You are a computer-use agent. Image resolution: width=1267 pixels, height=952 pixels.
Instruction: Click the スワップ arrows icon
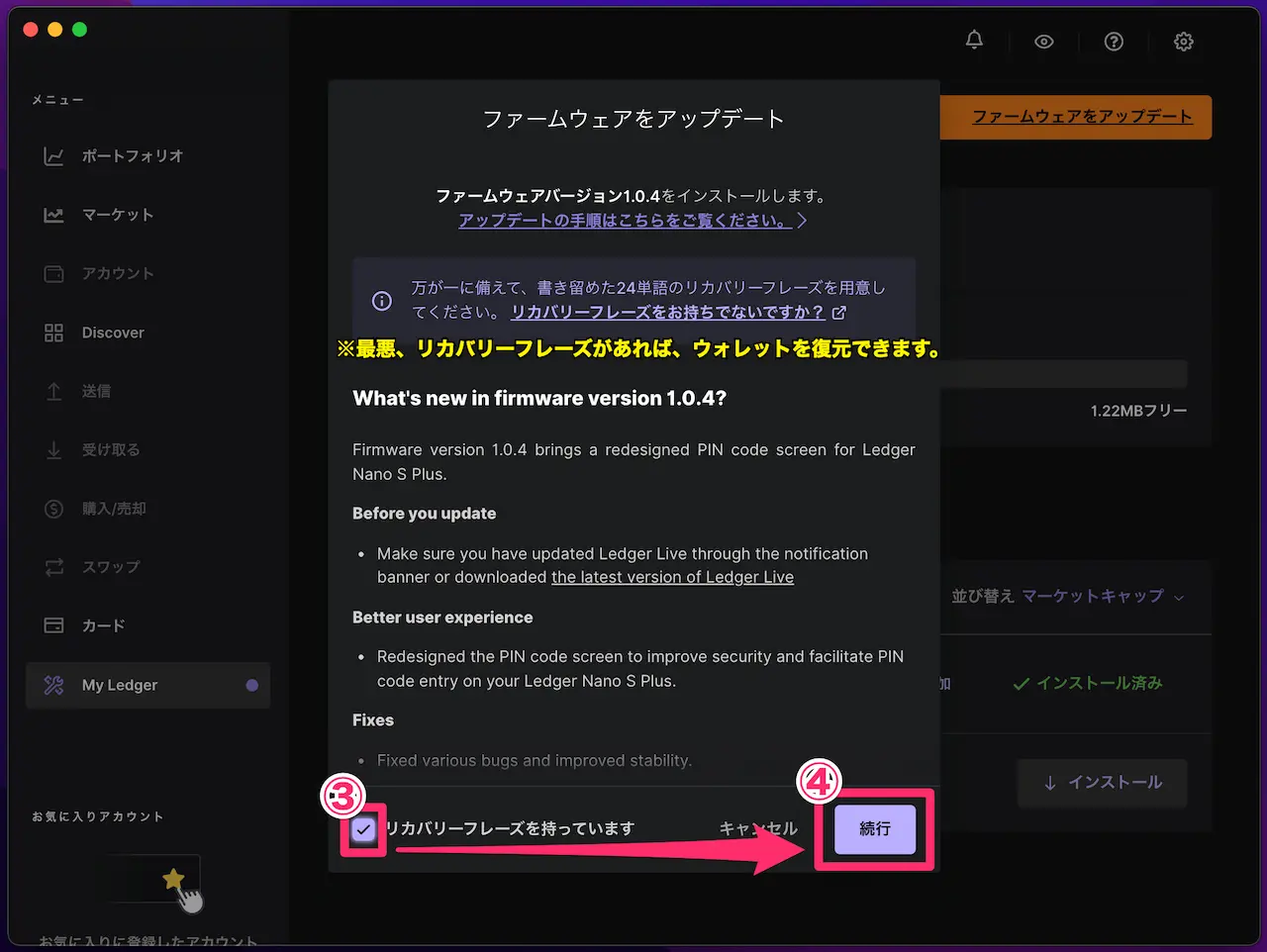click(53, 567)
